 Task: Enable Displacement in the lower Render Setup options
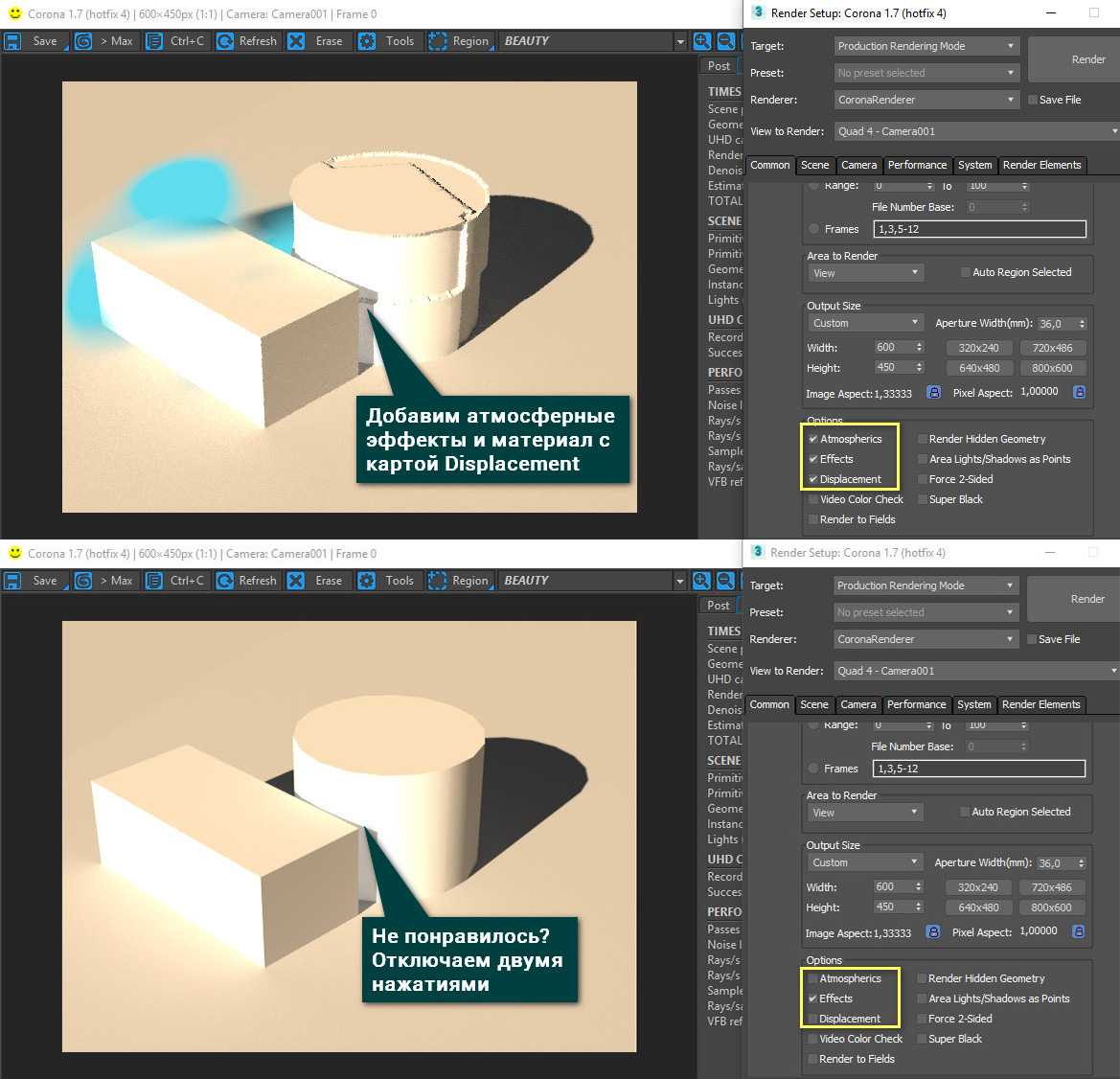pos(812,1019)
